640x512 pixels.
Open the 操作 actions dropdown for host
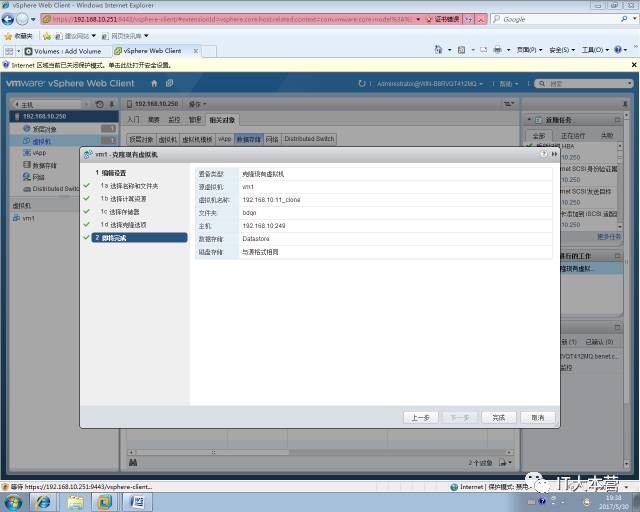(x=198, y=104)
